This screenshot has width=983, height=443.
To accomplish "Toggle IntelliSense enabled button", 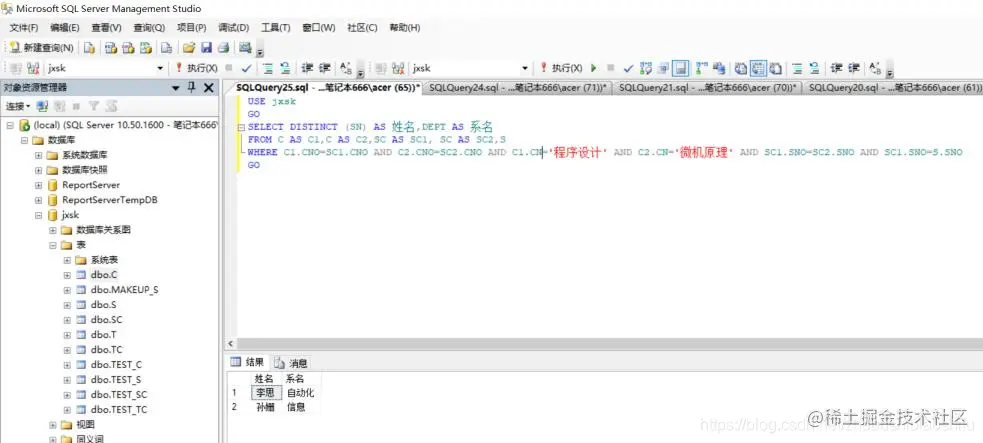I will point(681,68).
